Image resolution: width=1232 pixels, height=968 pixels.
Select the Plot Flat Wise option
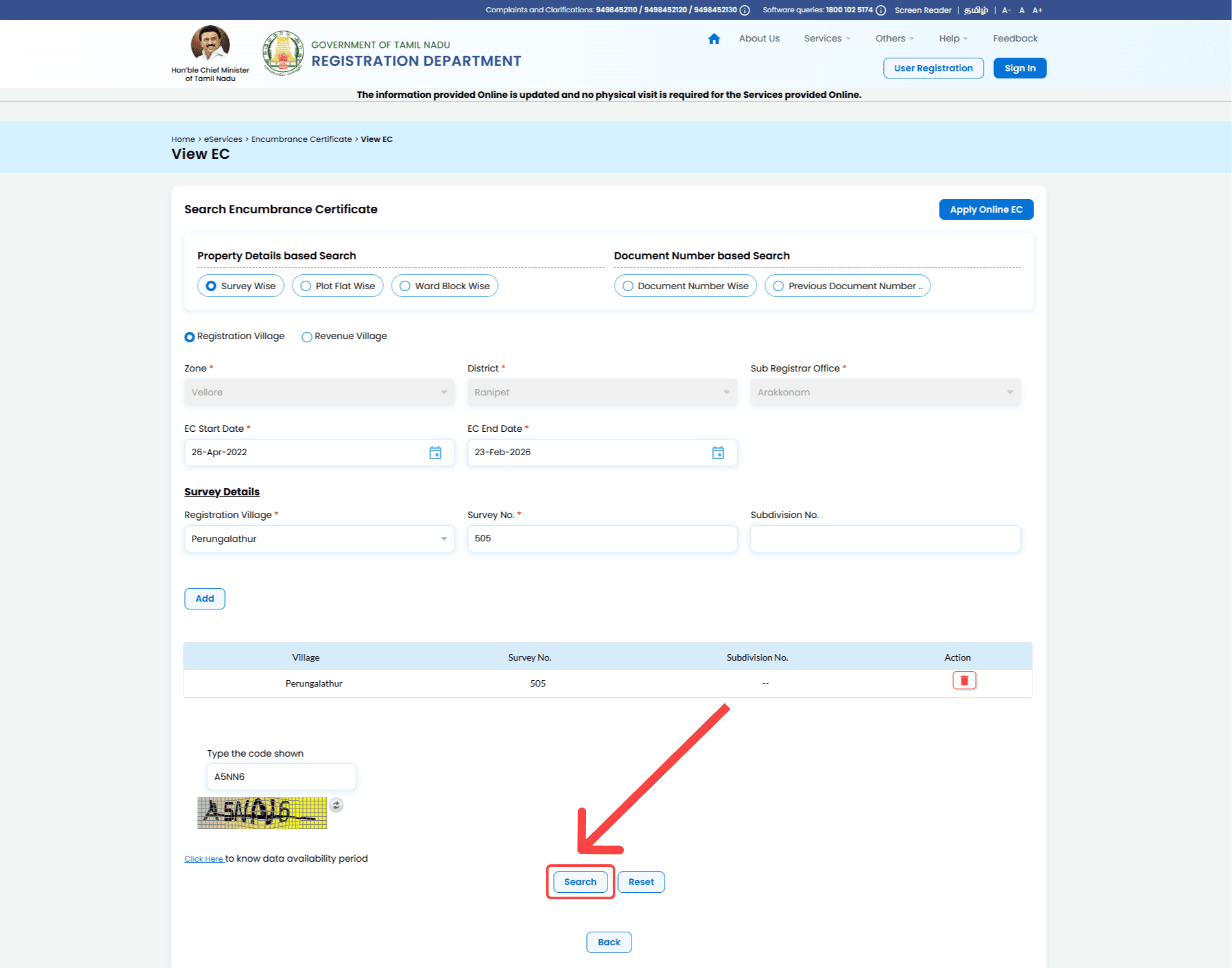(338, 286)
